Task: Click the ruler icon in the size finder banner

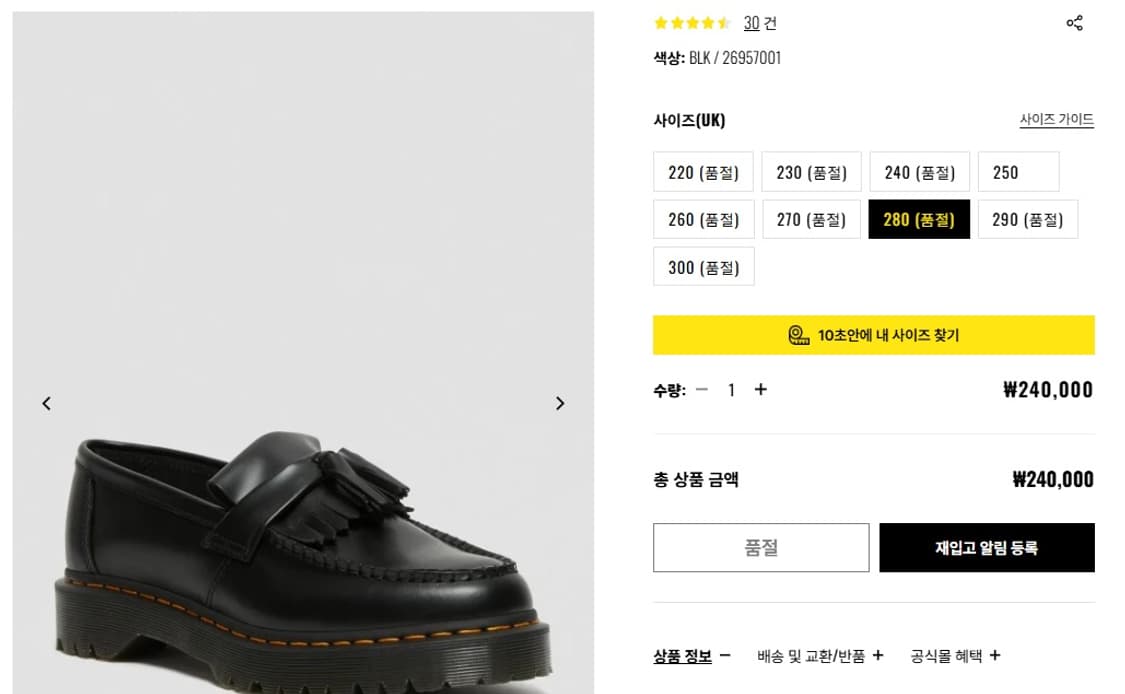Action: pyautogui.click(x=797, y=336)
